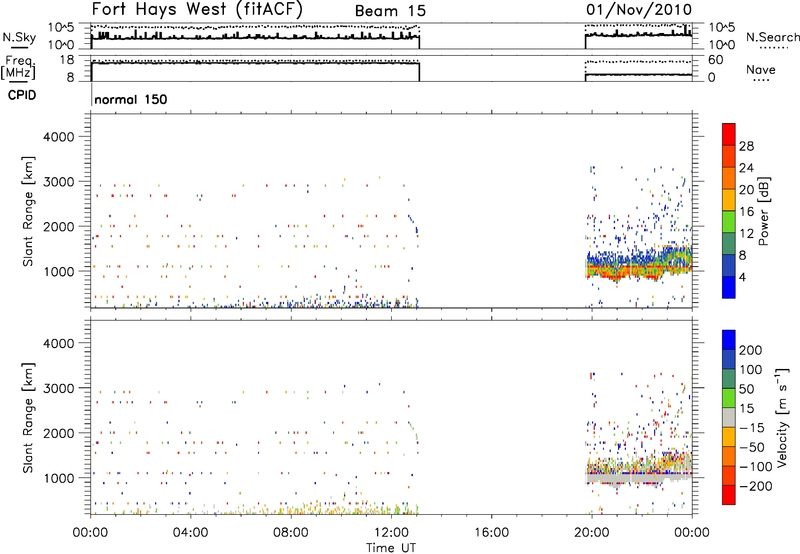Select the yellow-orange 16–20 dB Power colorbar segment

point(729,200)
